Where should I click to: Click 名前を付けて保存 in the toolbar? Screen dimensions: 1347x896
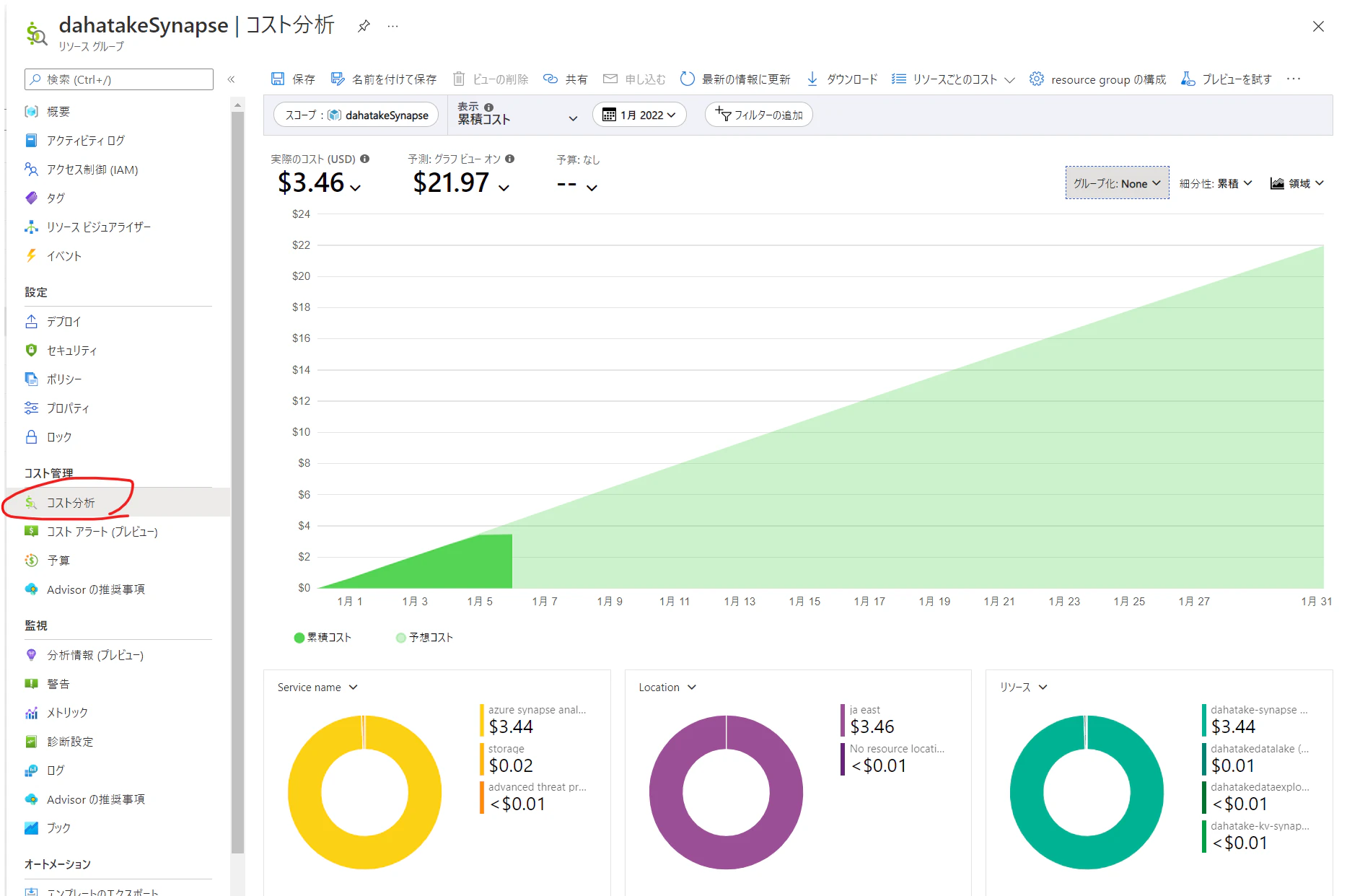[383, 79]
